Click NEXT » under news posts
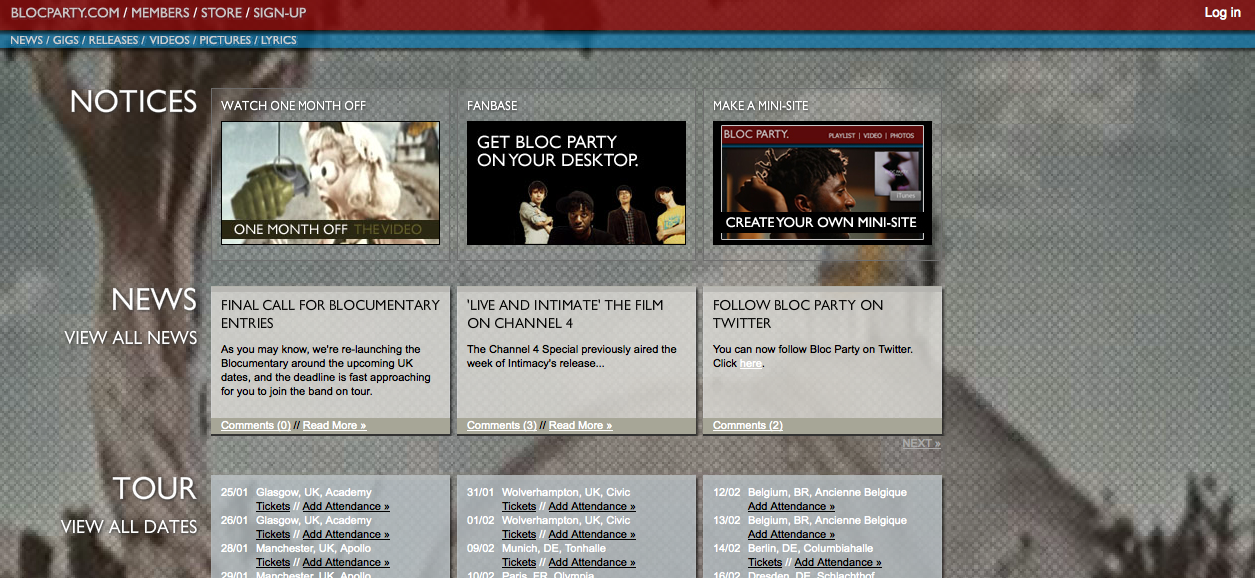The height and width of the screenshot is (578, 1255). [x=921, y=444]
